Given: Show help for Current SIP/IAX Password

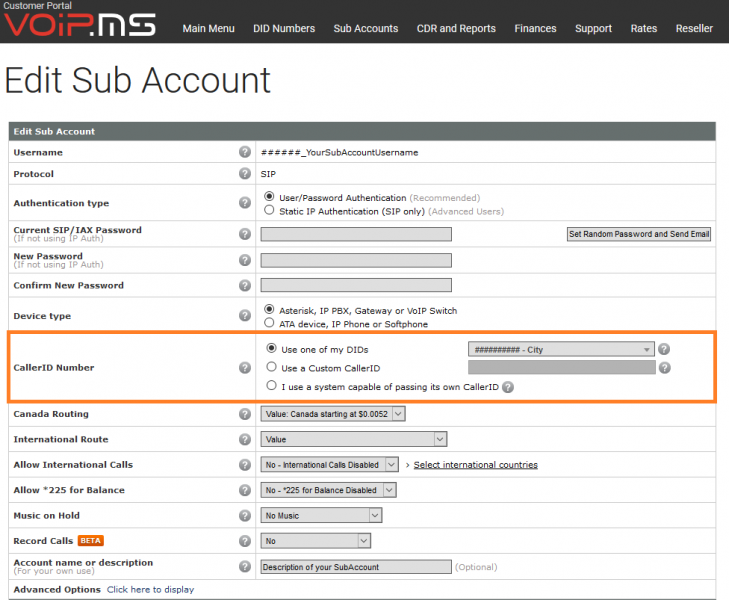Looking at the screenshot, I should [x=245, y=234].
